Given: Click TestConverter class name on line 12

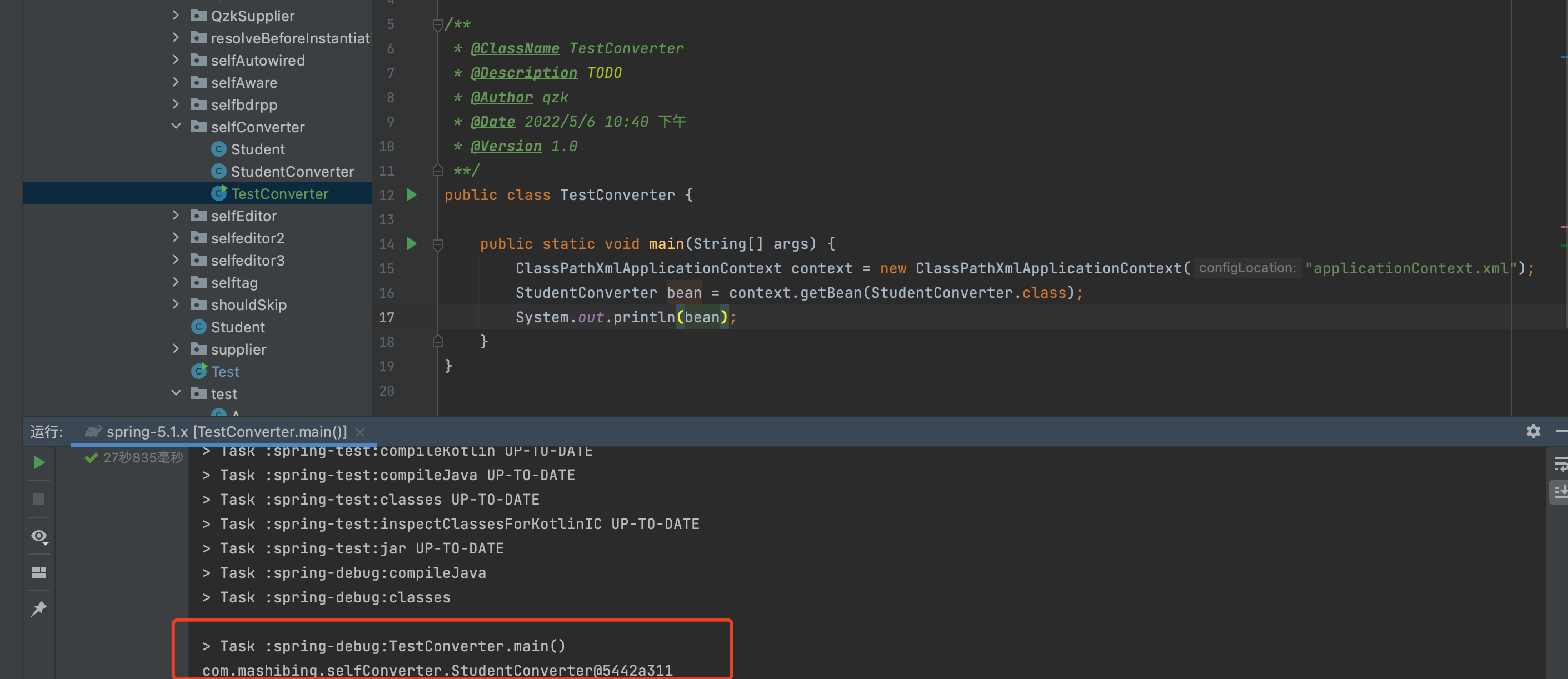Looking at the screenshot, I should pyautogui.click(x=617, y=195).
